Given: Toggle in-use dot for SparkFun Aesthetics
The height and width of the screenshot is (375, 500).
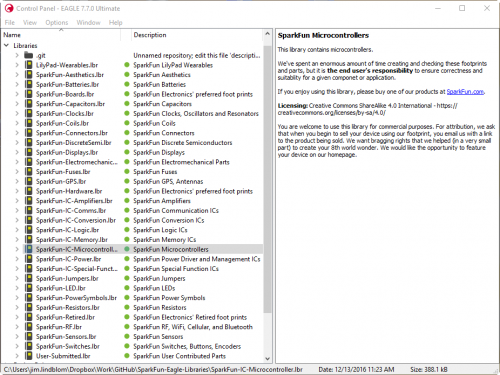Looking at the screenshot, I should (127, 75).
